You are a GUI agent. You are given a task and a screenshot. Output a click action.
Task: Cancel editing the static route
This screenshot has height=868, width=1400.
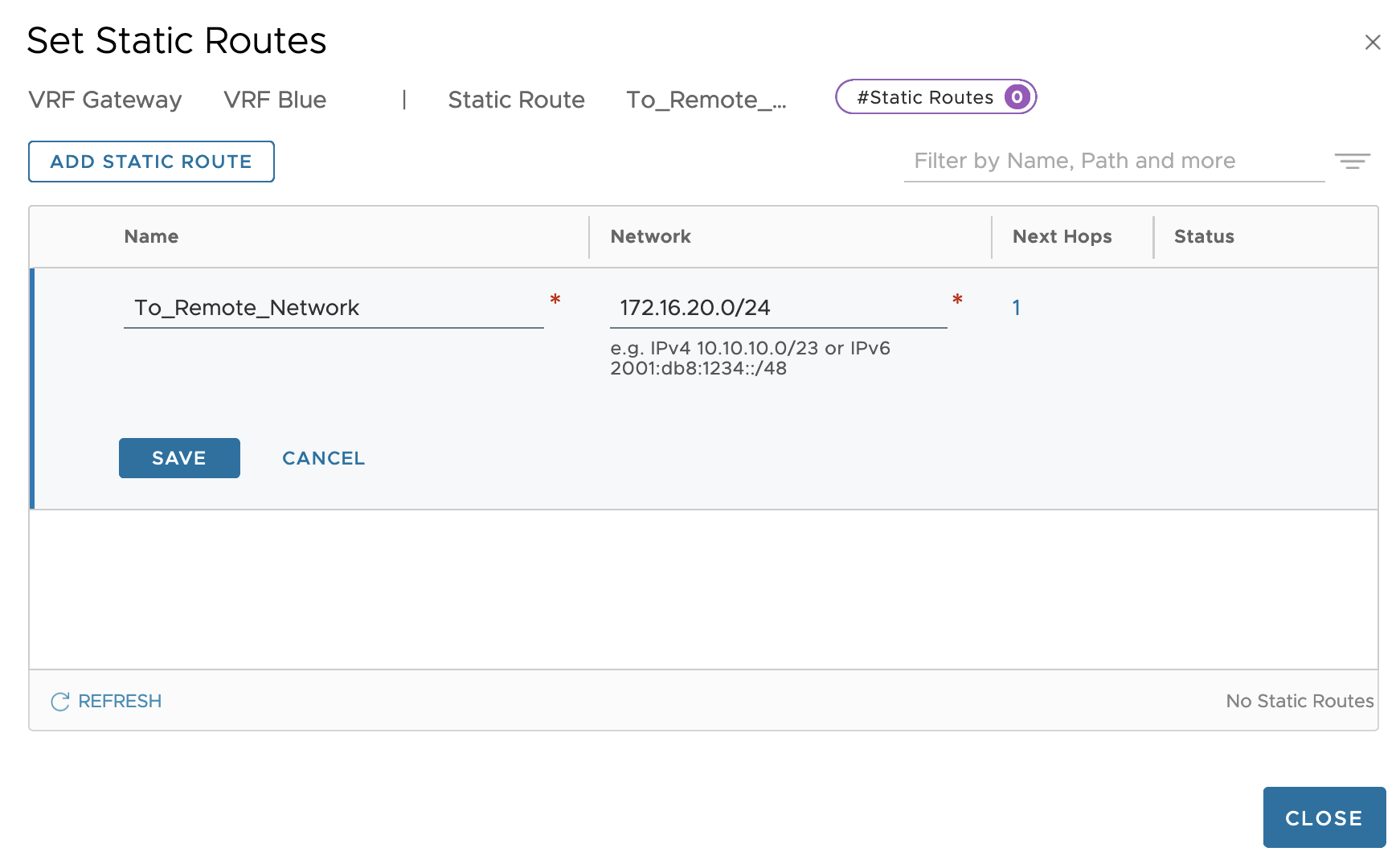pyautogui.click(x=323, y=458)
